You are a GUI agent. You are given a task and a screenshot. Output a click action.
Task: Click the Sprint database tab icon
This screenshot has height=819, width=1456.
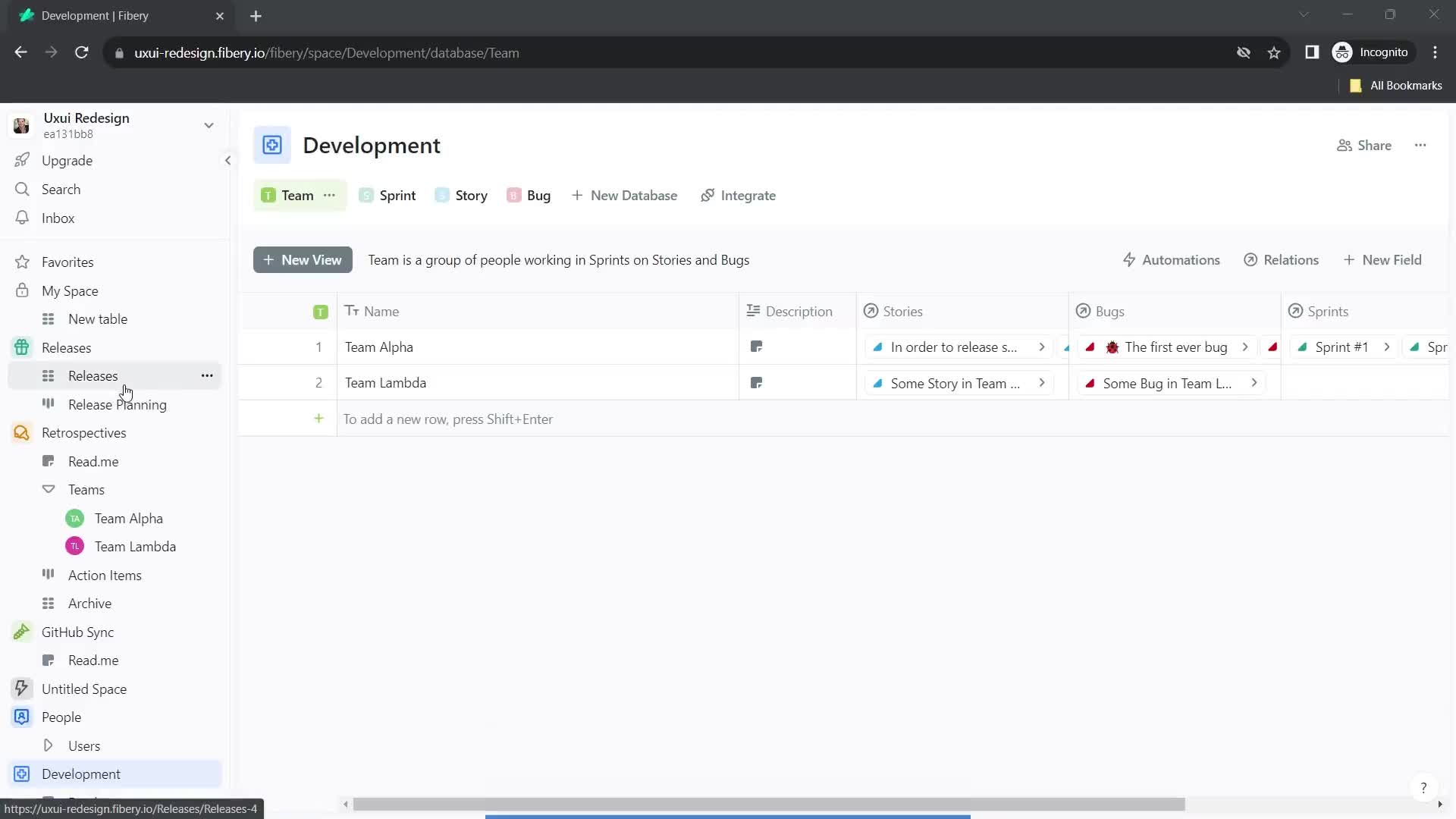coord(366,195)
